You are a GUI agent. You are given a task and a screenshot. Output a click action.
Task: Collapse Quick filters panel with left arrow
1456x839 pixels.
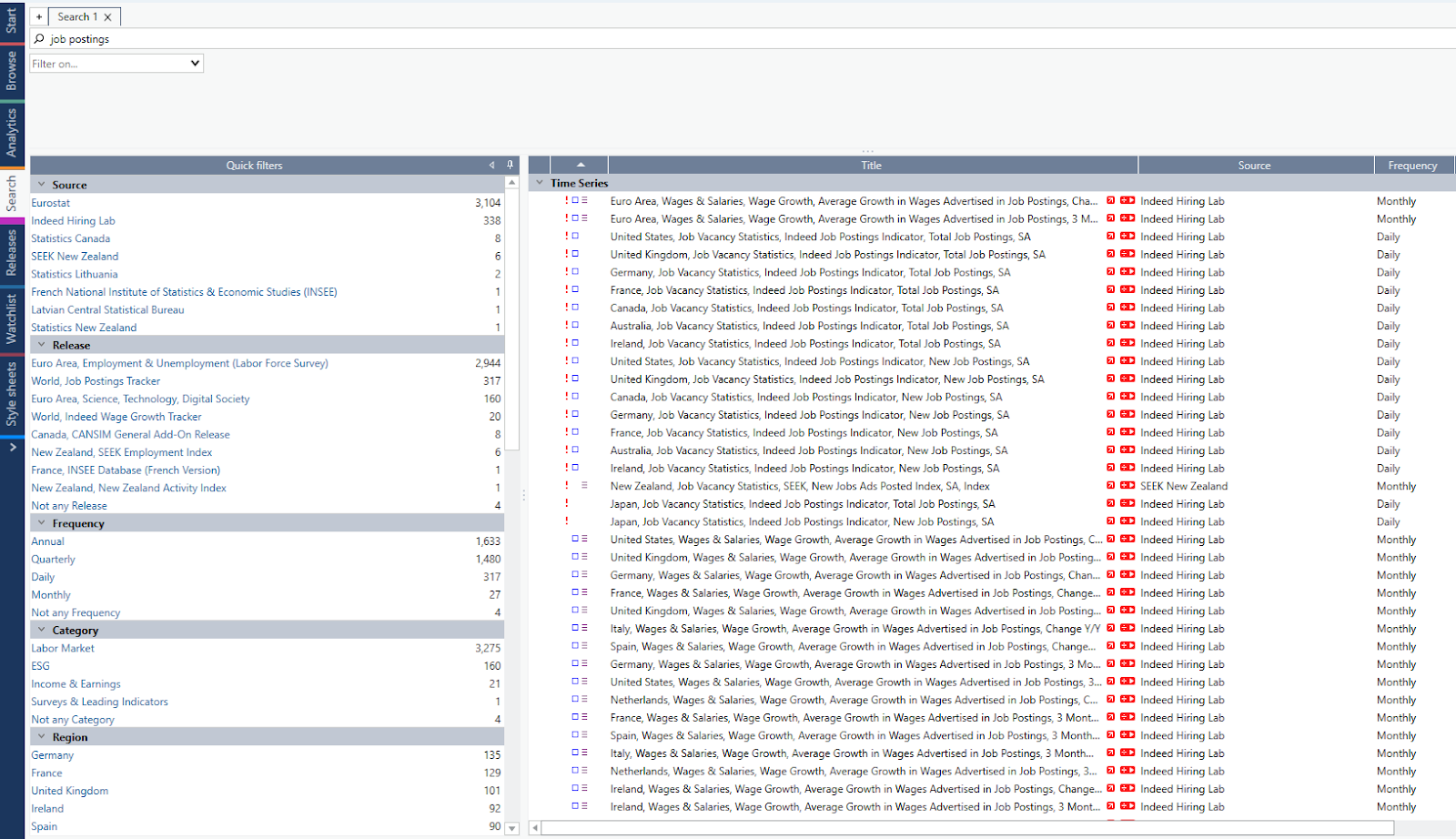coord(492,165)
